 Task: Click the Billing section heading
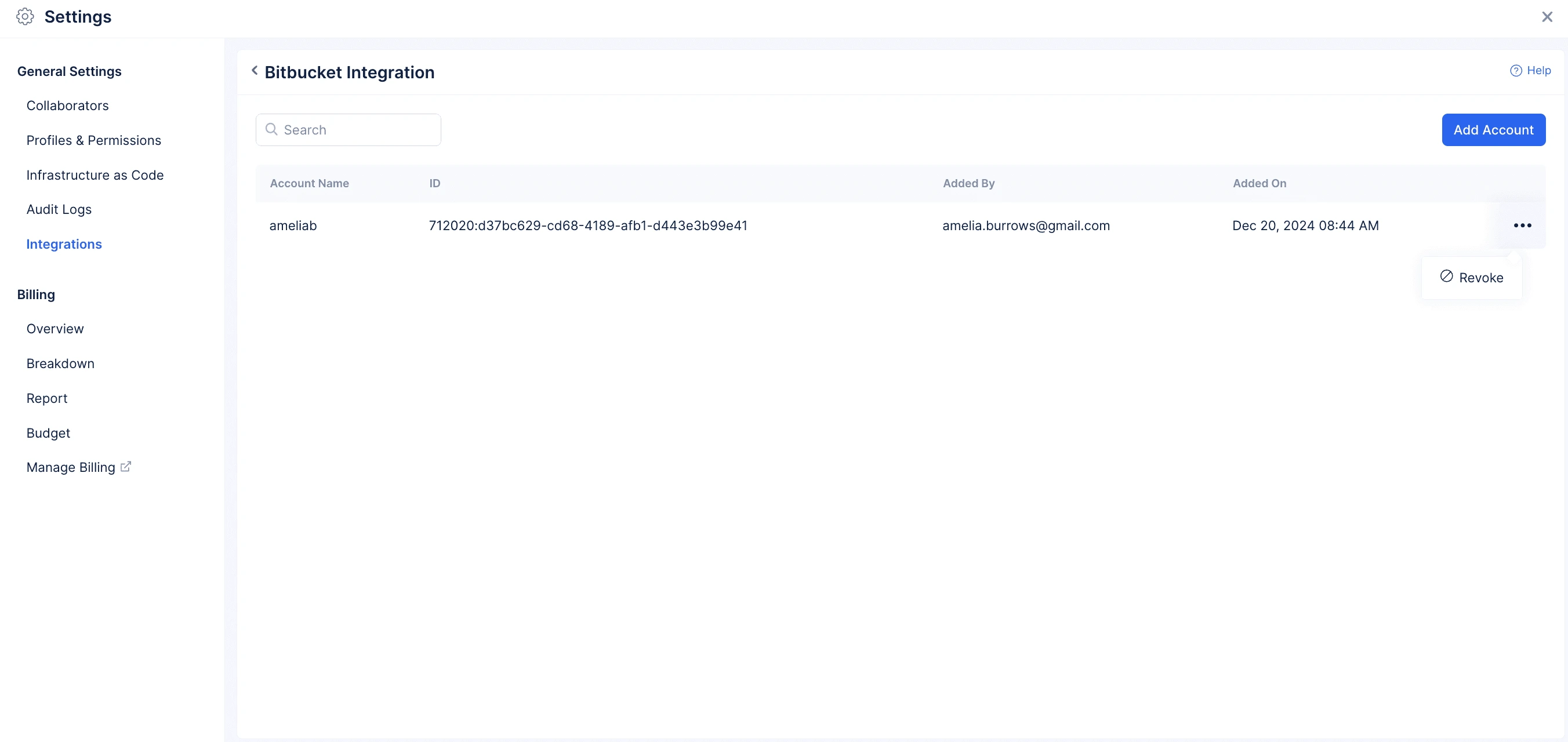[x=36, y=294]
